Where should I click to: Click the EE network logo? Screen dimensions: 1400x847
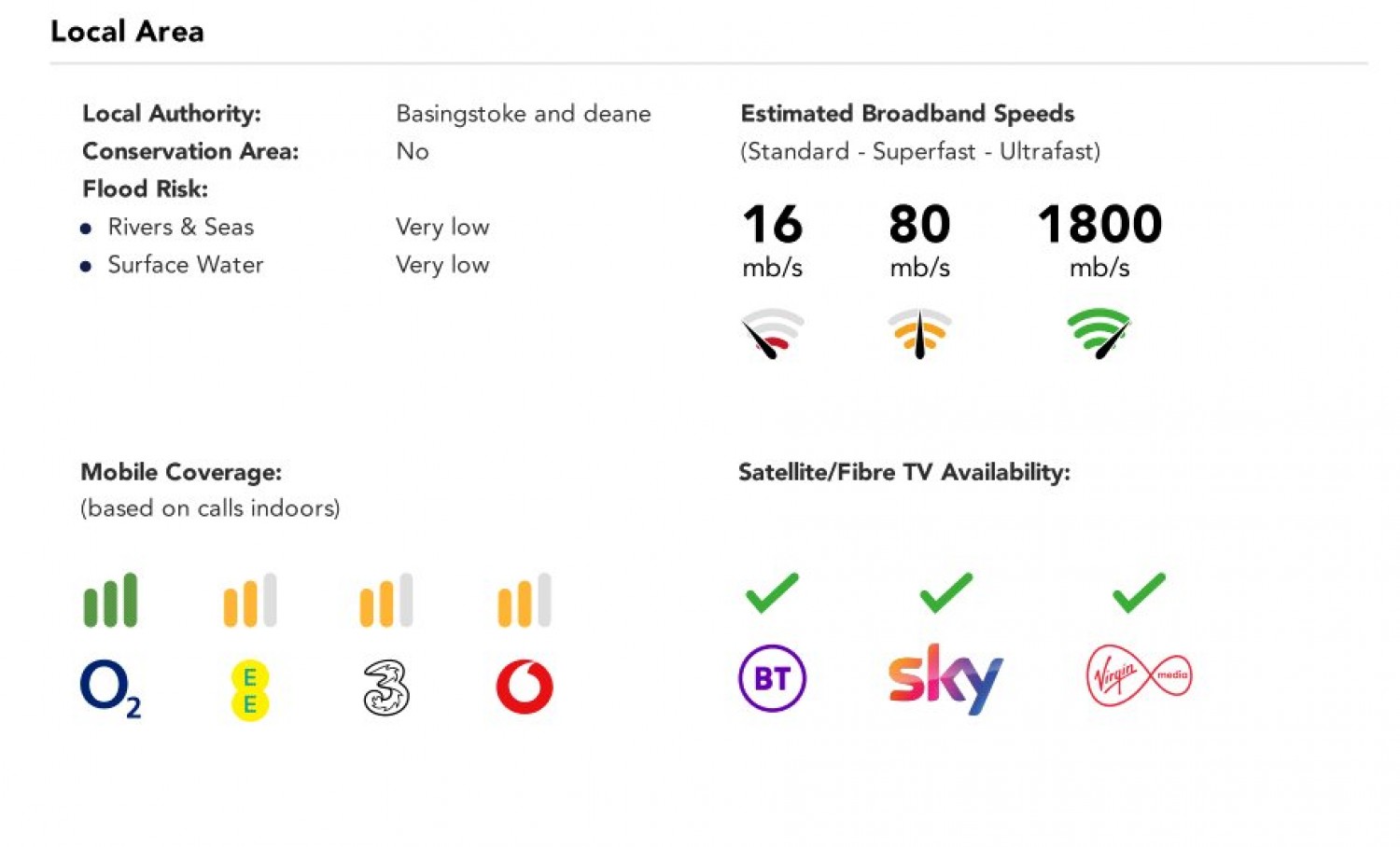(250, 690)
